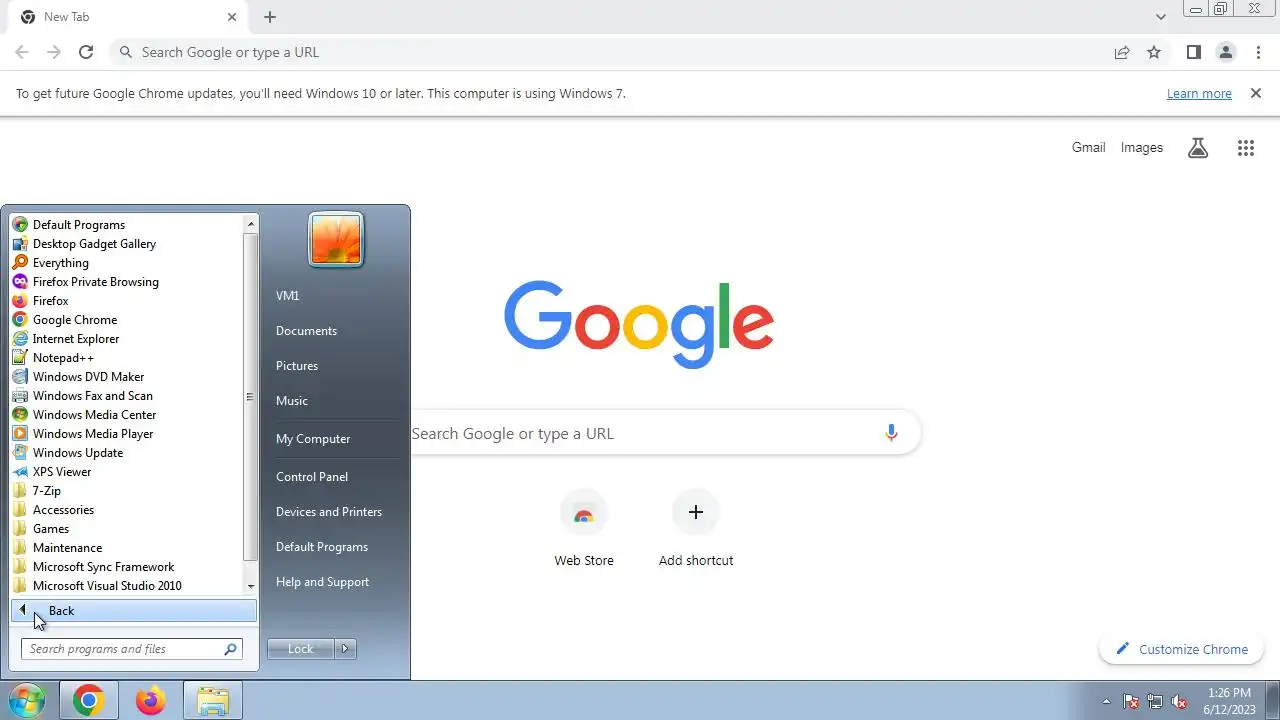Open the shutdown options arrow next to Lock
The width and height of the screenshot is (1280, 720).
click(x=345, y=649)
